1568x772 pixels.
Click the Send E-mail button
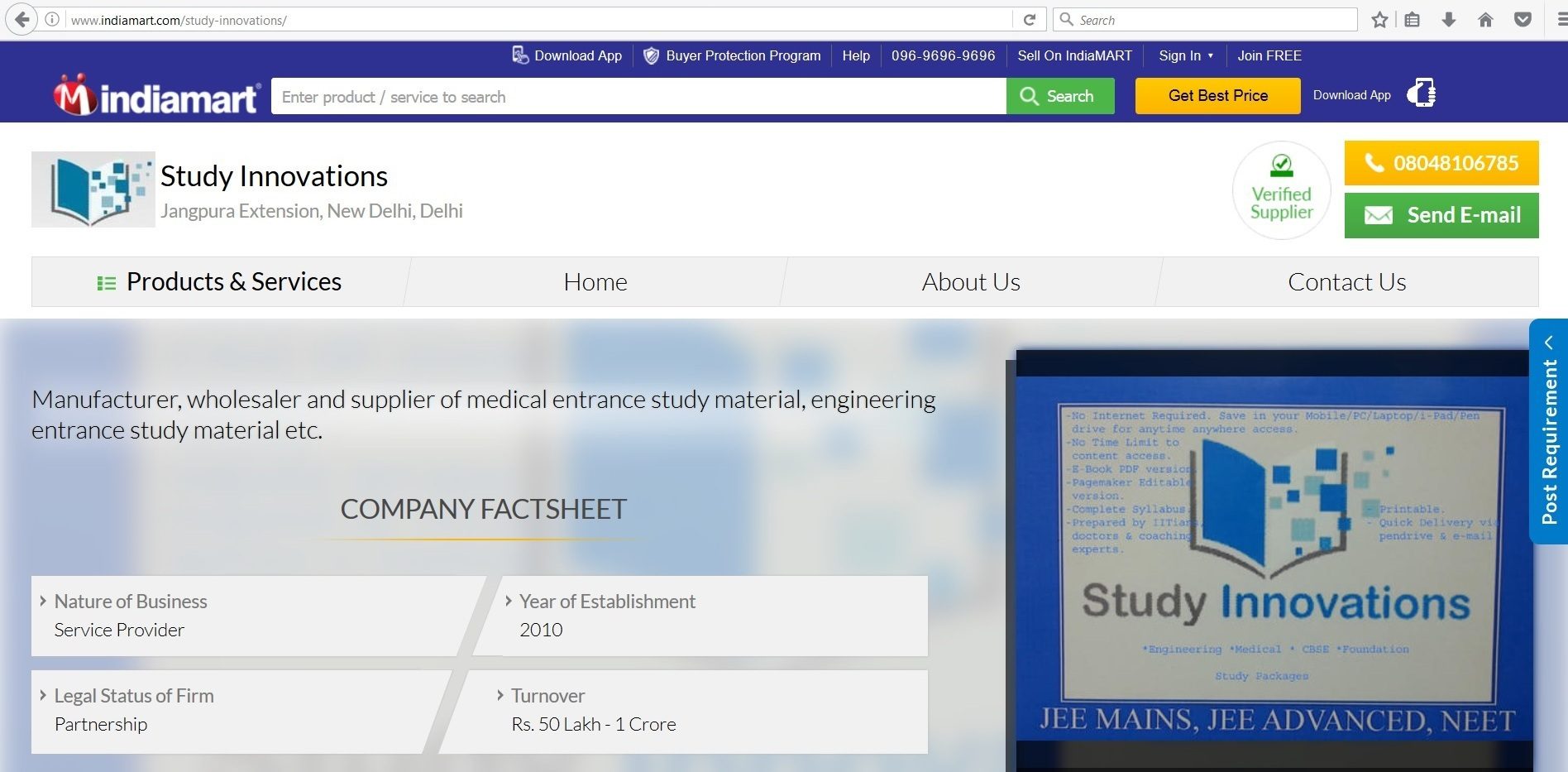coord(1441,215)
